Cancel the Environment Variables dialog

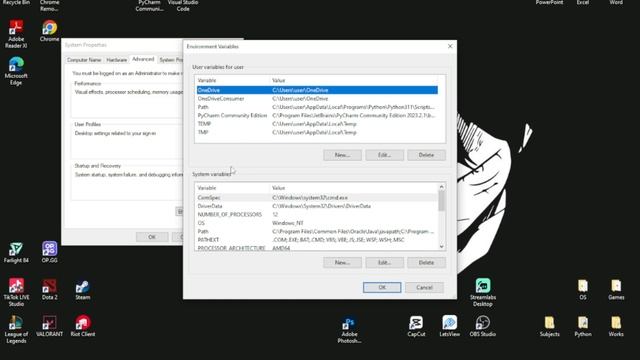coord(424,287)
